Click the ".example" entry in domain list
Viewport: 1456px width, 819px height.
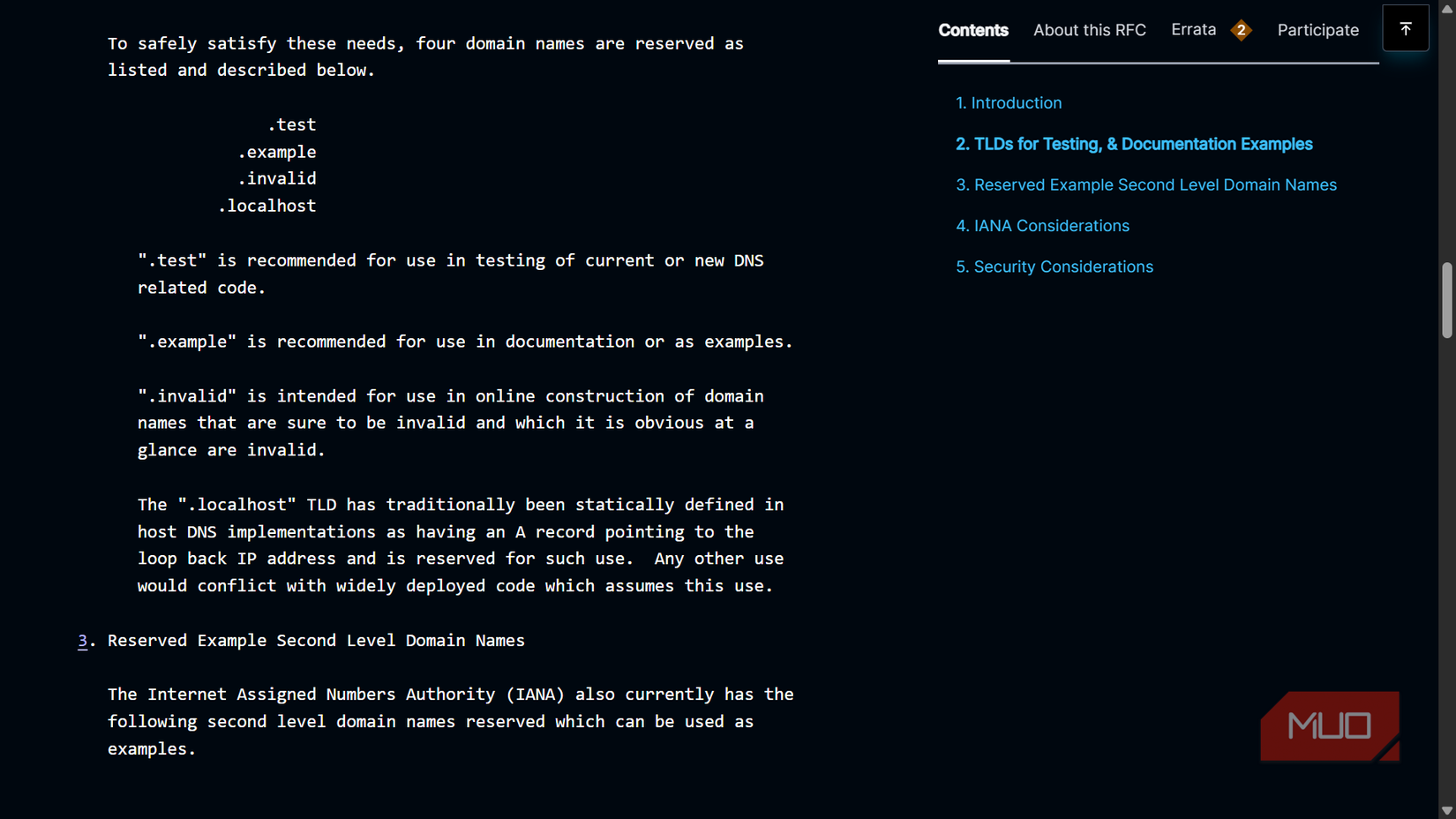point(276,152)
